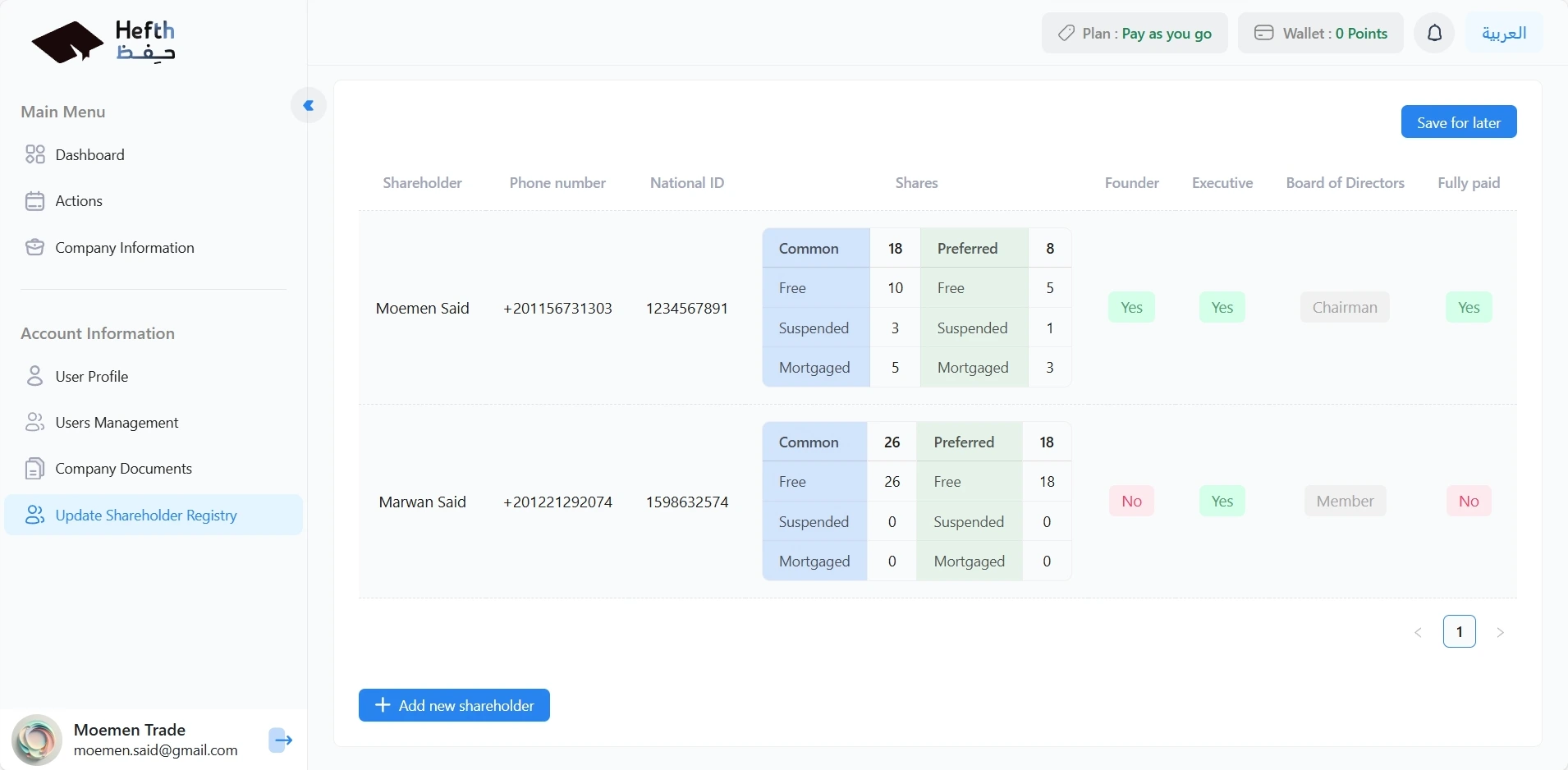
Task: Go to previous page arrow
Action: pyautogui.click(x=1418, y=632)
